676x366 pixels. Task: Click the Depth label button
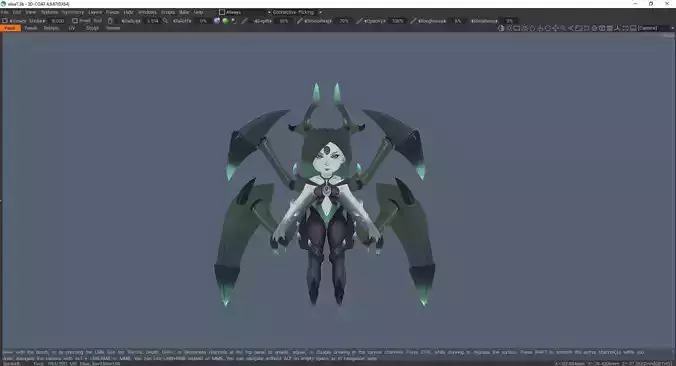(x=263, y=21)
